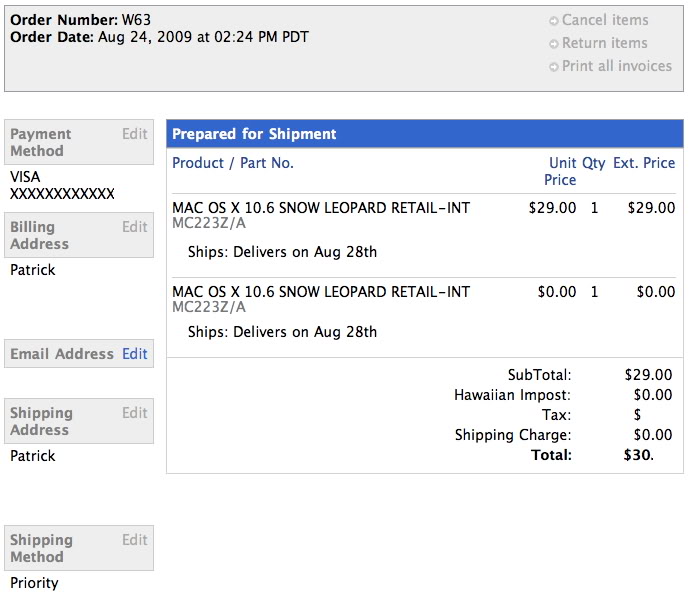Open the Return items link
689x599 pixels.
604,43
